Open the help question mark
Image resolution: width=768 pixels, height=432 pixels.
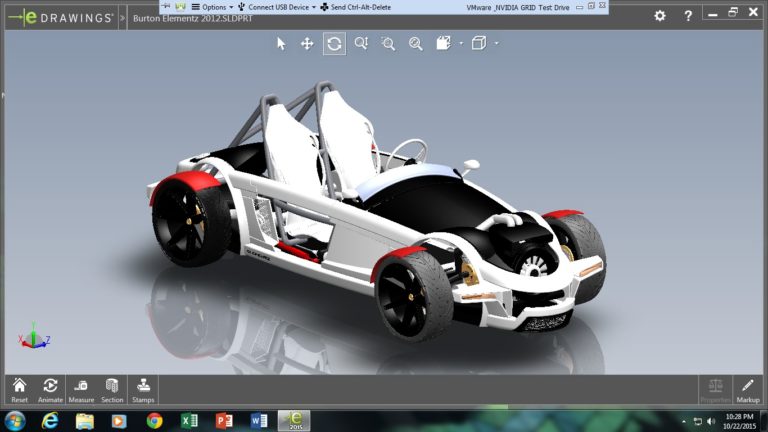click(x=688, y=16)
